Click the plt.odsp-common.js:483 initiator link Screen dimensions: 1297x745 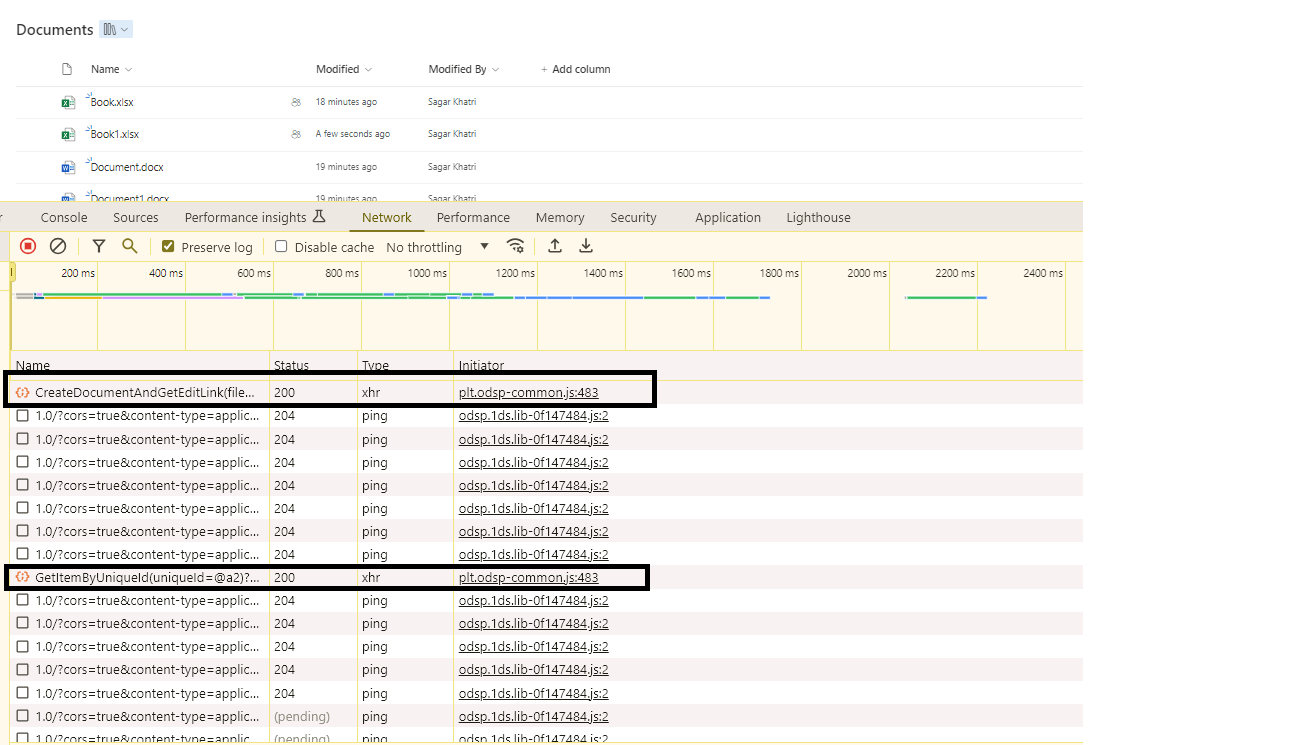pyautogui.click(x=527, y=392)
